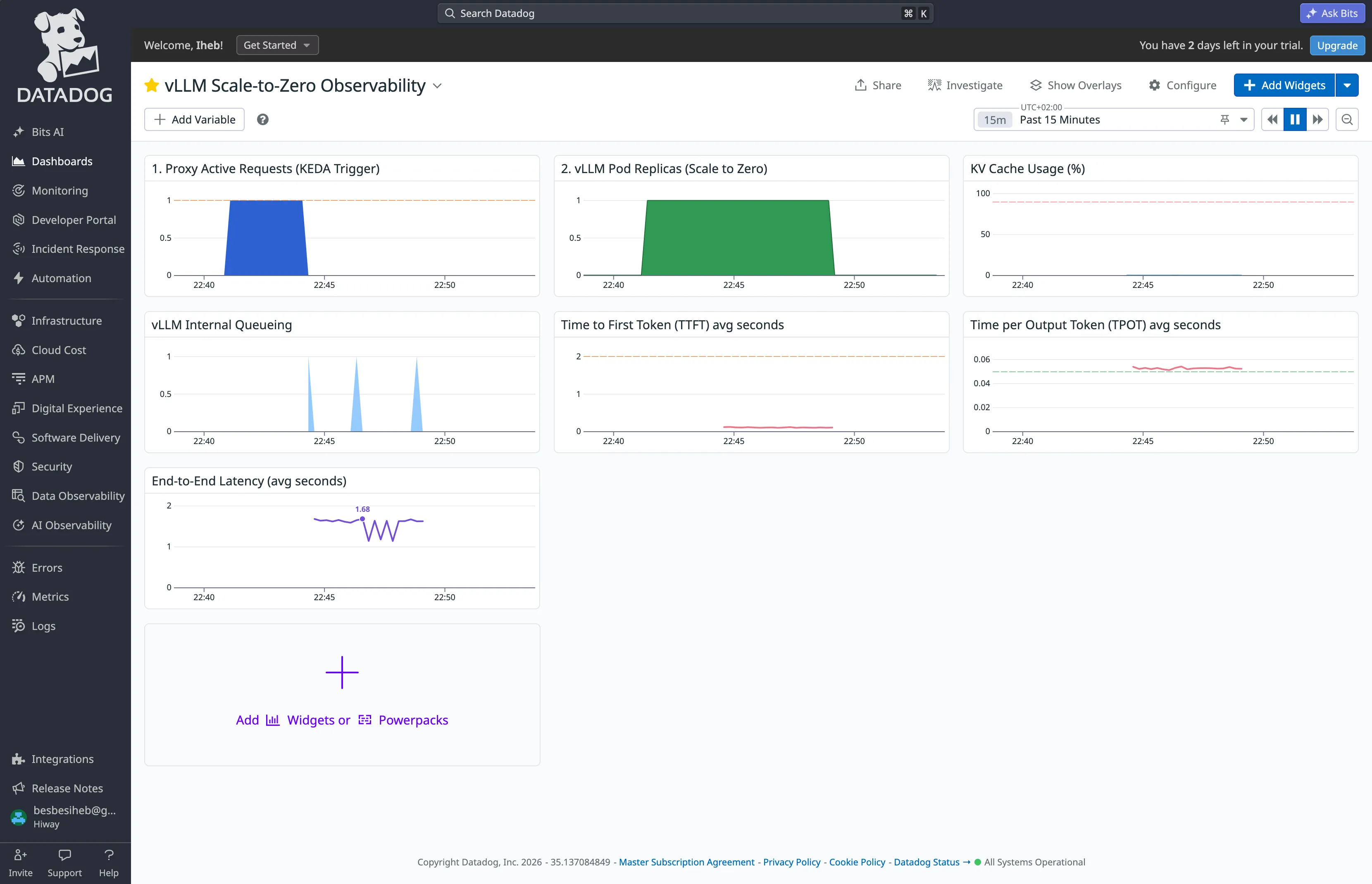The width and height of the screenshot is (1372, 884).
Task: Open Digital Experience icon
Action: pos(18,408)
